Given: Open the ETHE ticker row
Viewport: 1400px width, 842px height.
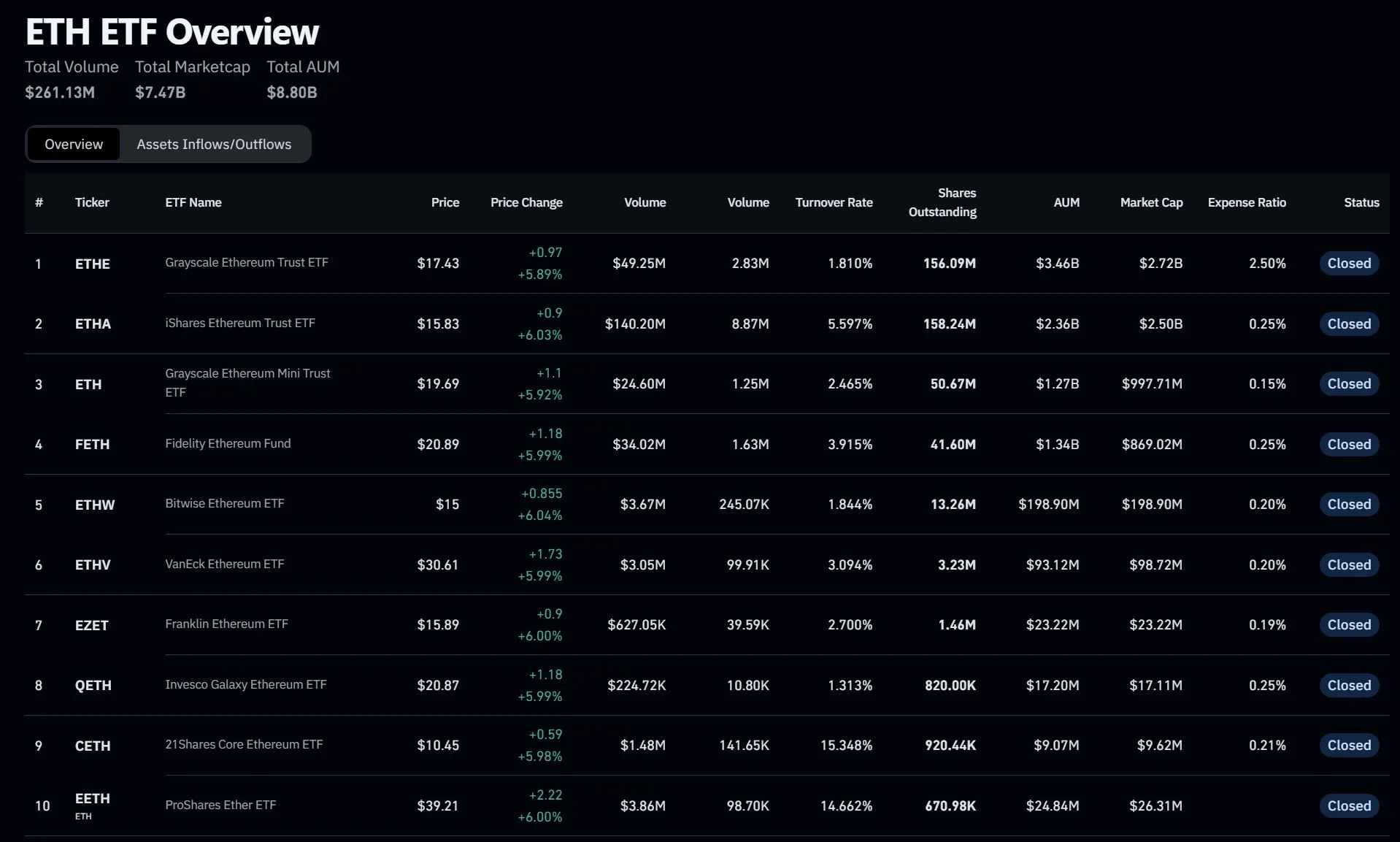Looking at the screenshot, I should tap(93, 264).
